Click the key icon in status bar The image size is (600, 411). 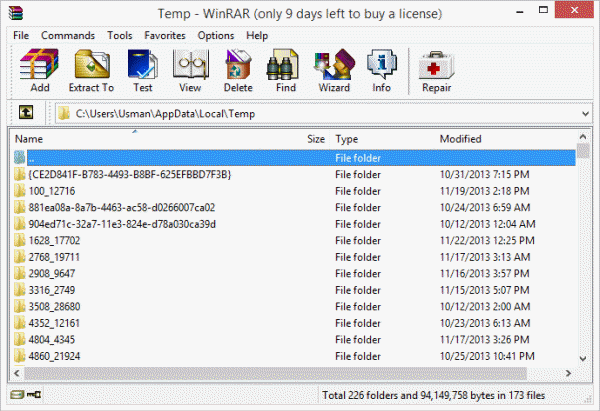click(x=34, y=394)
